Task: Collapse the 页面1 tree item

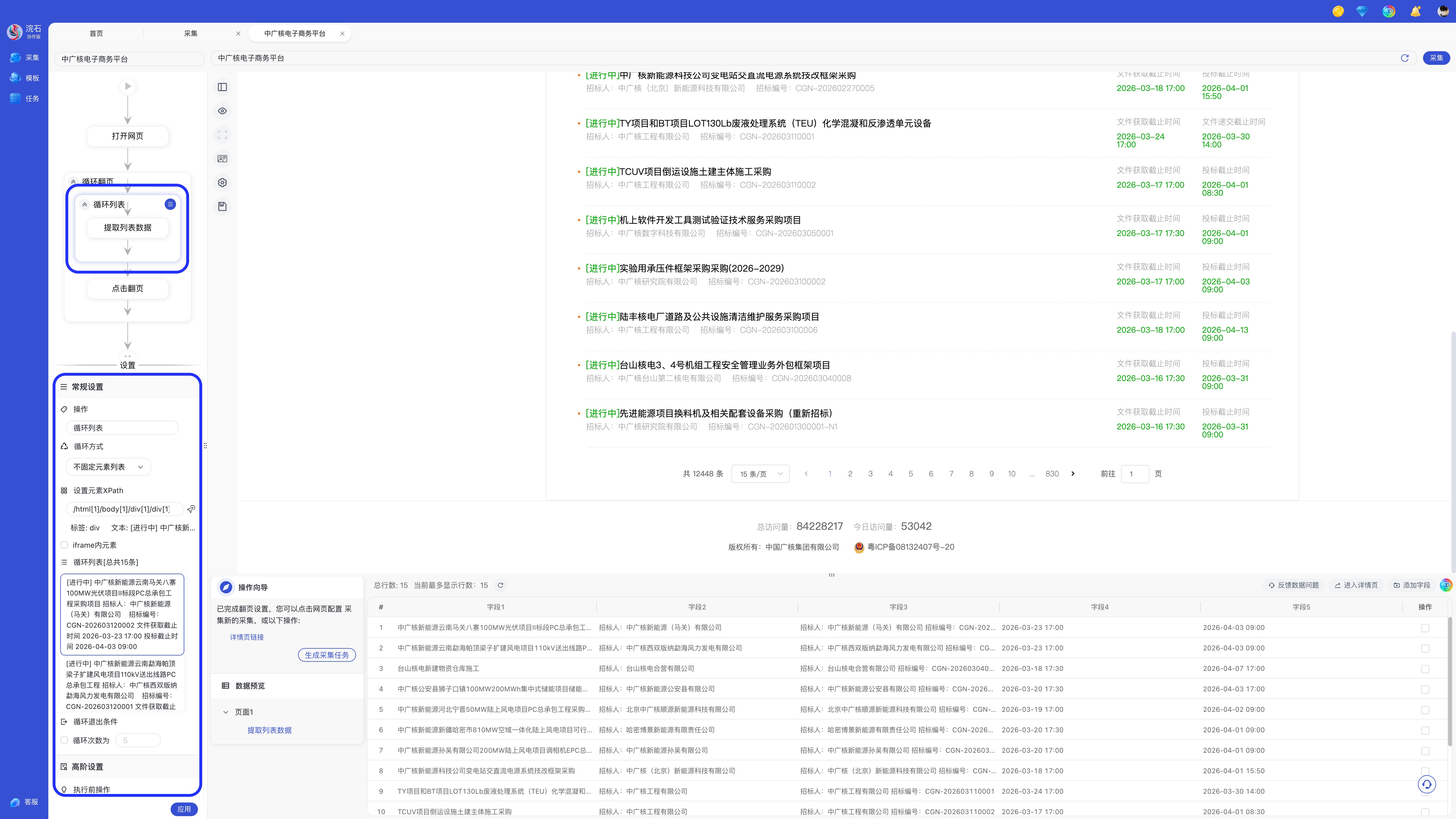Action: 226,712
